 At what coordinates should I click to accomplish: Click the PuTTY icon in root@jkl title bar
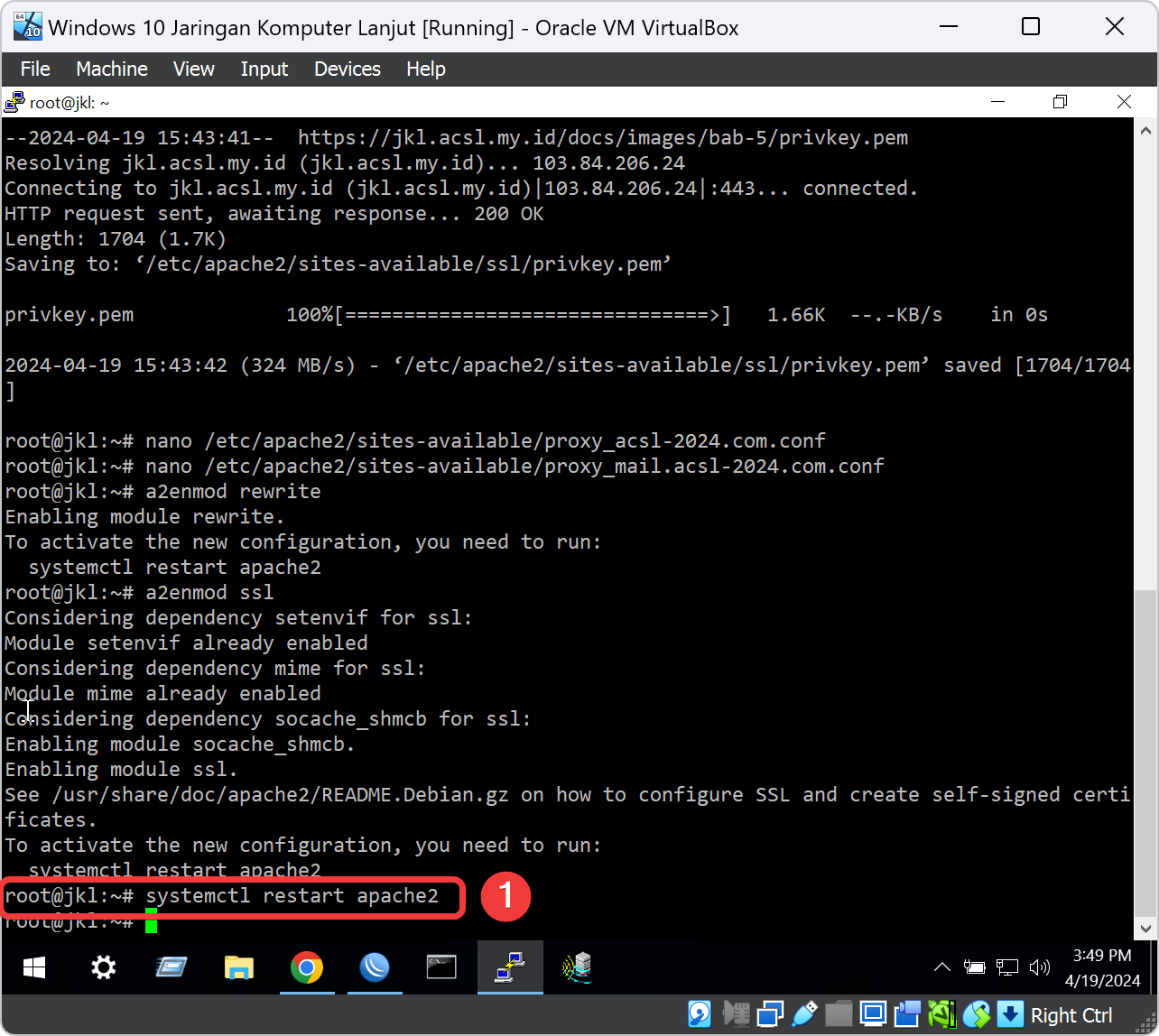(15, 102)
